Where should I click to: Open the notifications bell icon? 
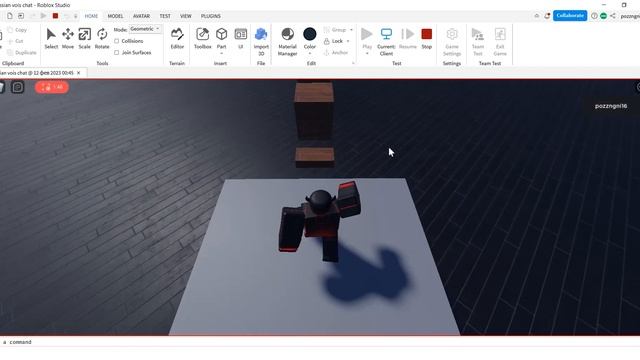[x=547, y=16]
